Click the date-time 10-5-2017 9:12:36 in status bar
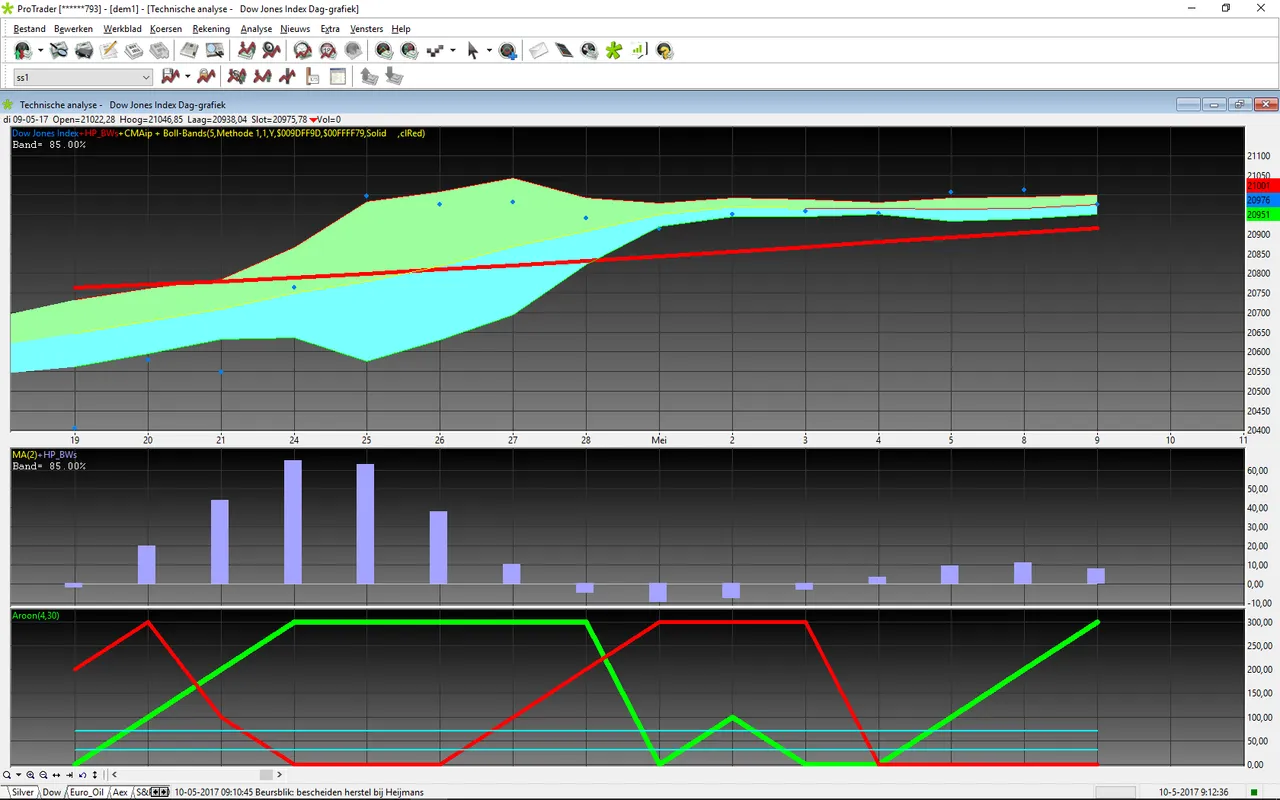Screen dimensions: 1280x800 [1194, 792]
